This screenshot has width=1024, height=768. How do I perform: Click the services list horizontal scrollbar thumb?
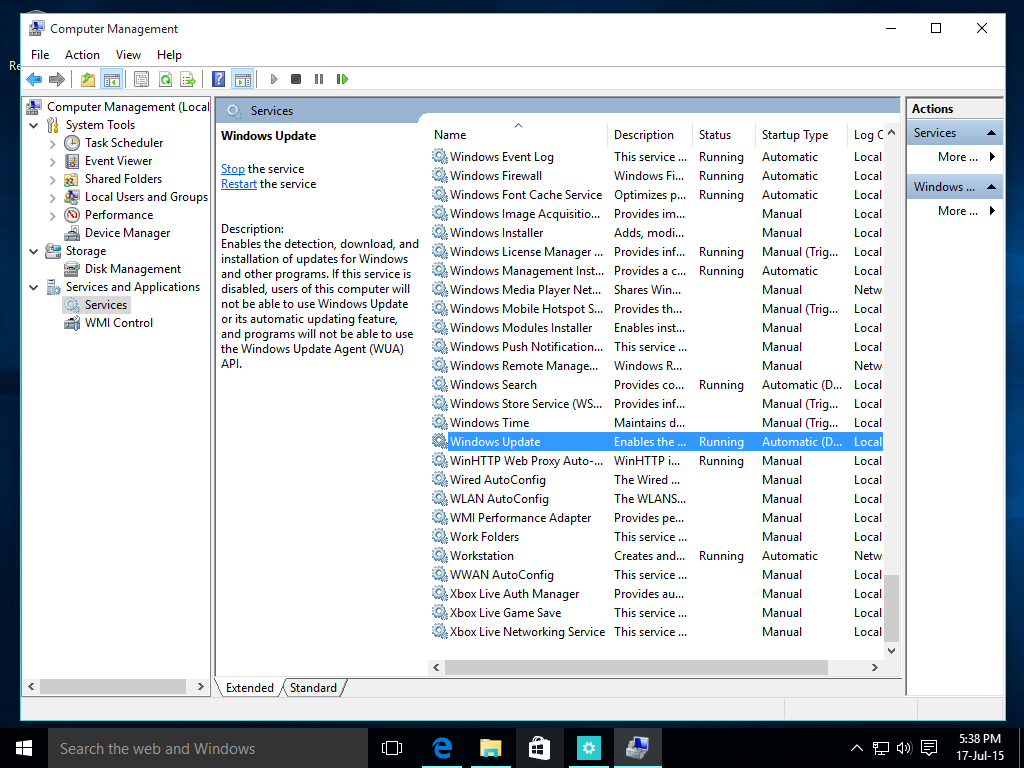point(637,667)
